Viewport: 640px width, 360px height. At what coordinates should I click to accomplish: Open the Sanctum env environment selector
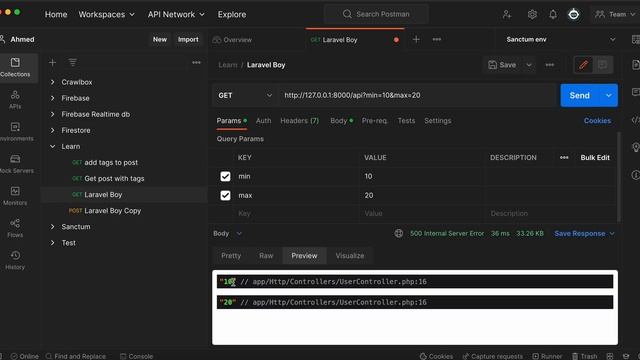pos(560,40)
